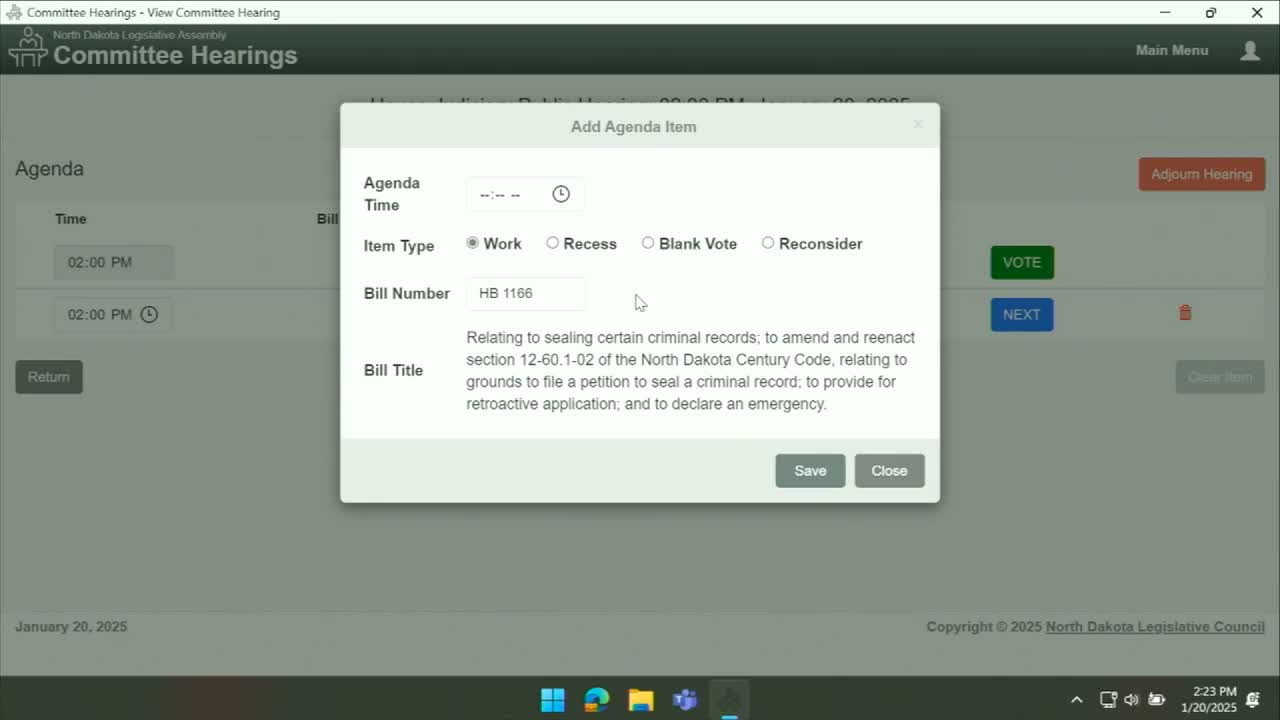Click the "Add Agenda Item" dialog title
Viewport: 1280px width, 720px height.
coord(634,127)
